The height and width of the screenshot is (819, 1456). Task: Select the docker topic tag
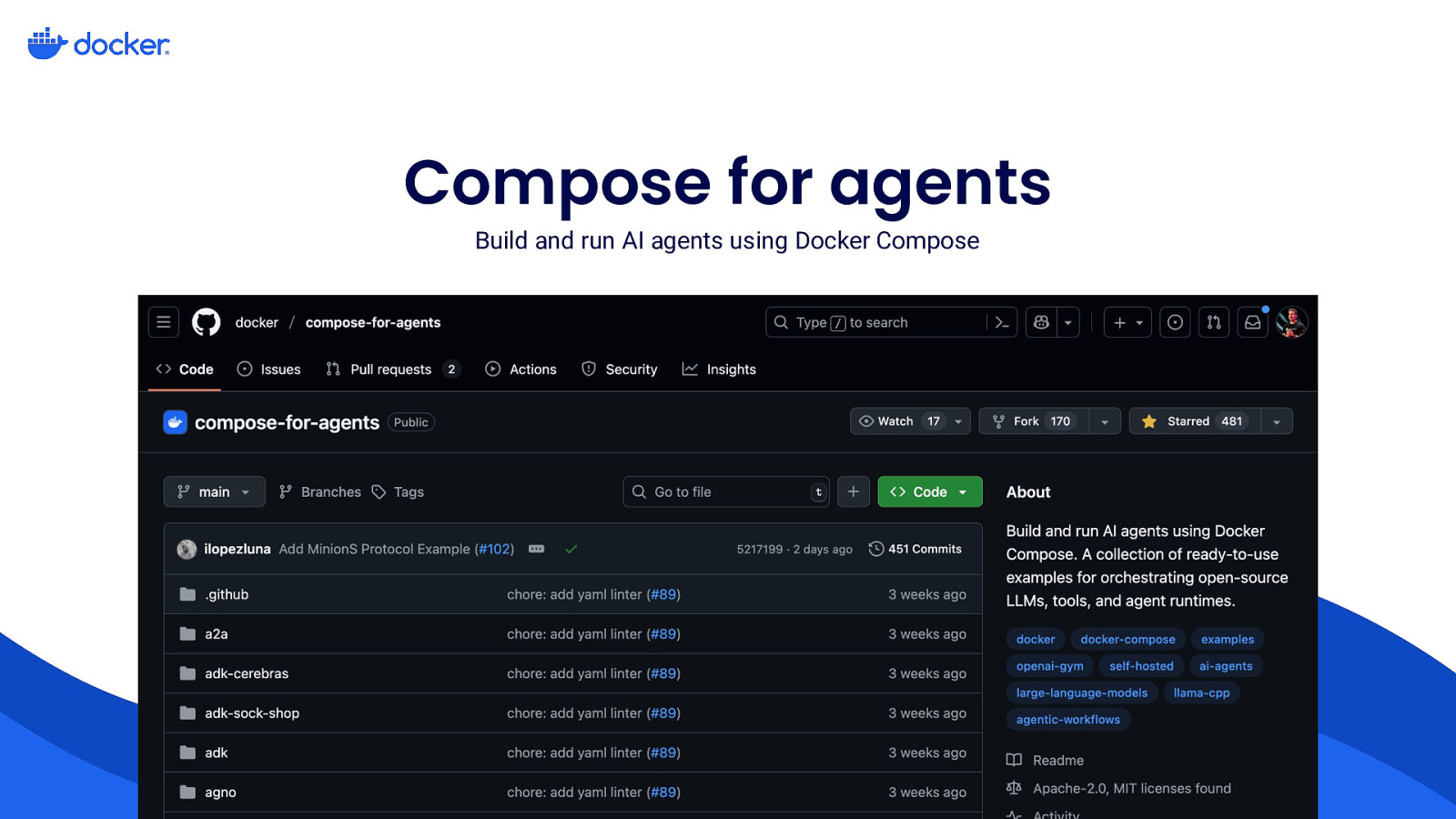click(x=1036, y=639)
